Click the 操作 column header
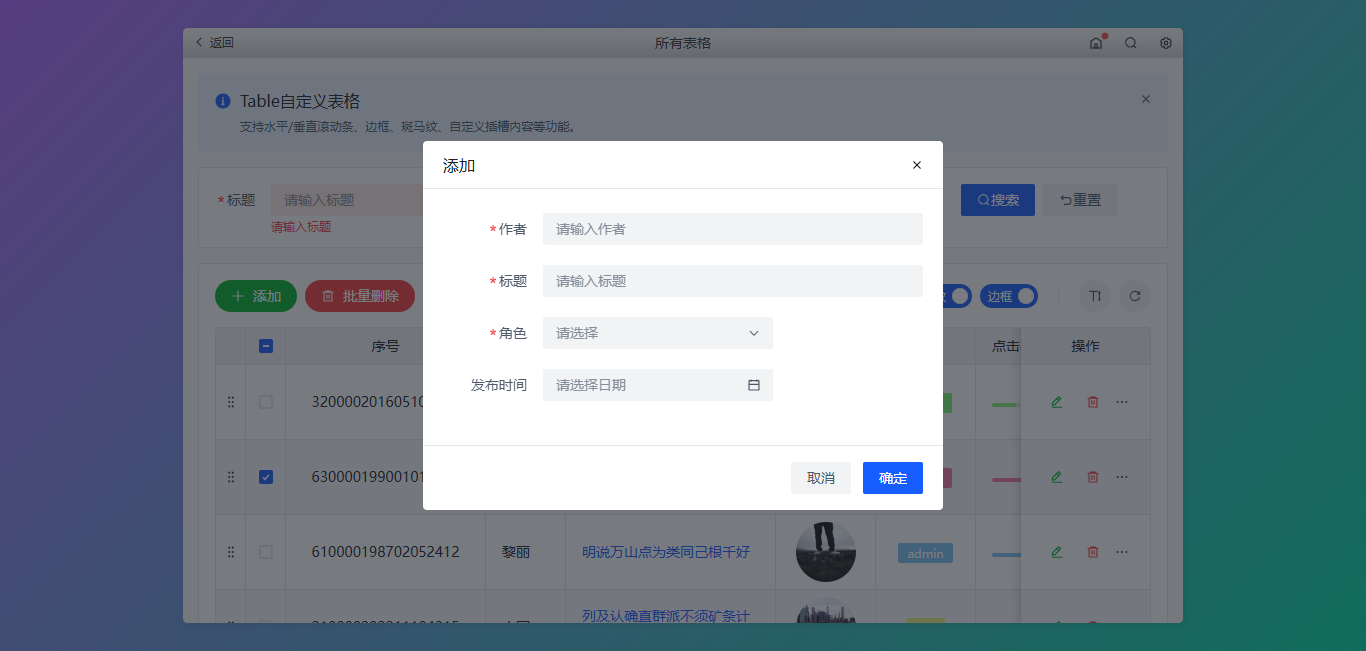This screenshot has height=651, width=1366. [x=1085, y=346]
